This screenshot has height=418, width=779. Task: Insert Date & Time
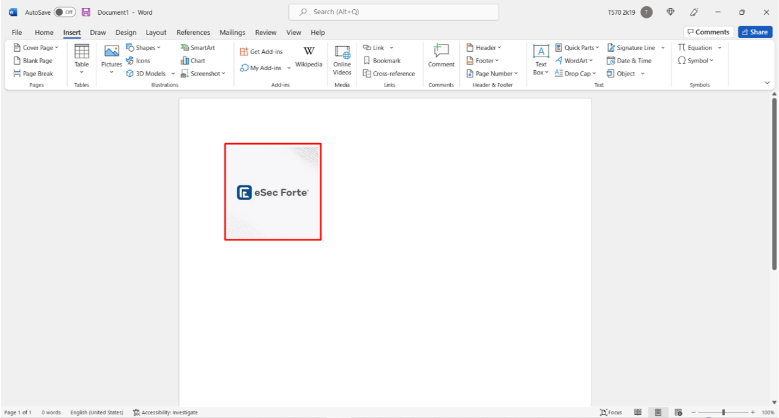629,61
